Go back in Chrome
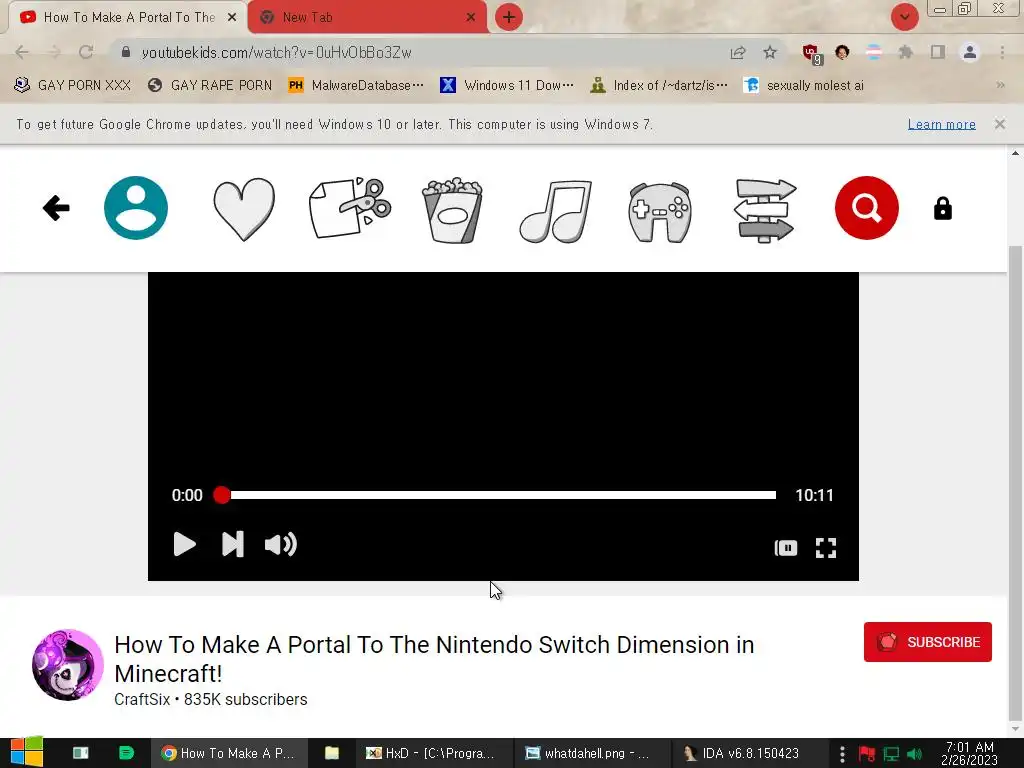 pos(22,52)
